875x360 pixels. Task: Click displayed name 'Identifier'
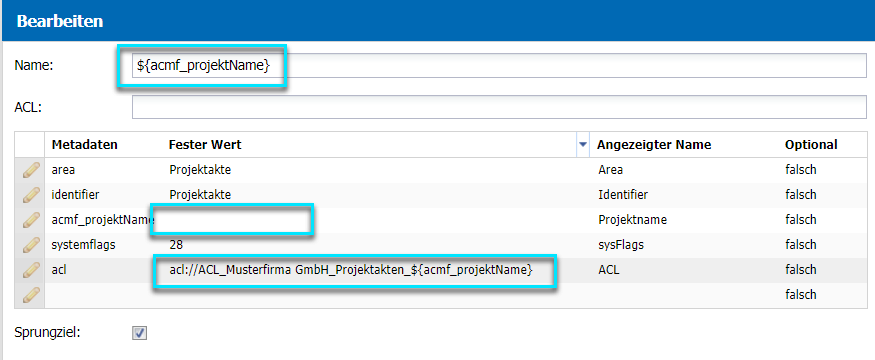pyautogui.click(x=623, y=195)
